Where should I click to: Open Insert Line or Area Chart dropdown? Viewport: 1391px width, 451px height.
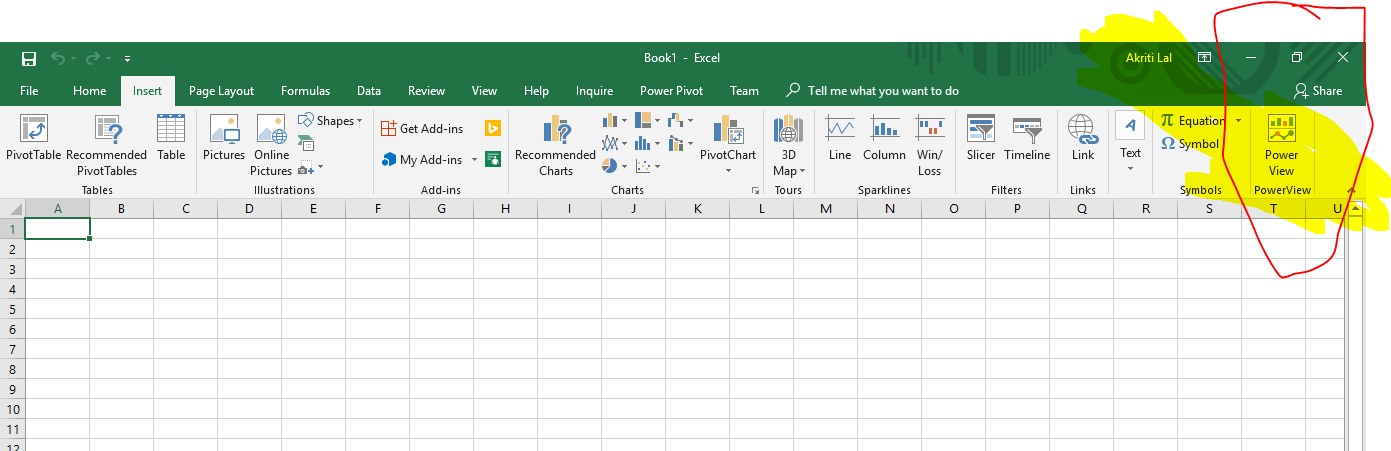614,144
